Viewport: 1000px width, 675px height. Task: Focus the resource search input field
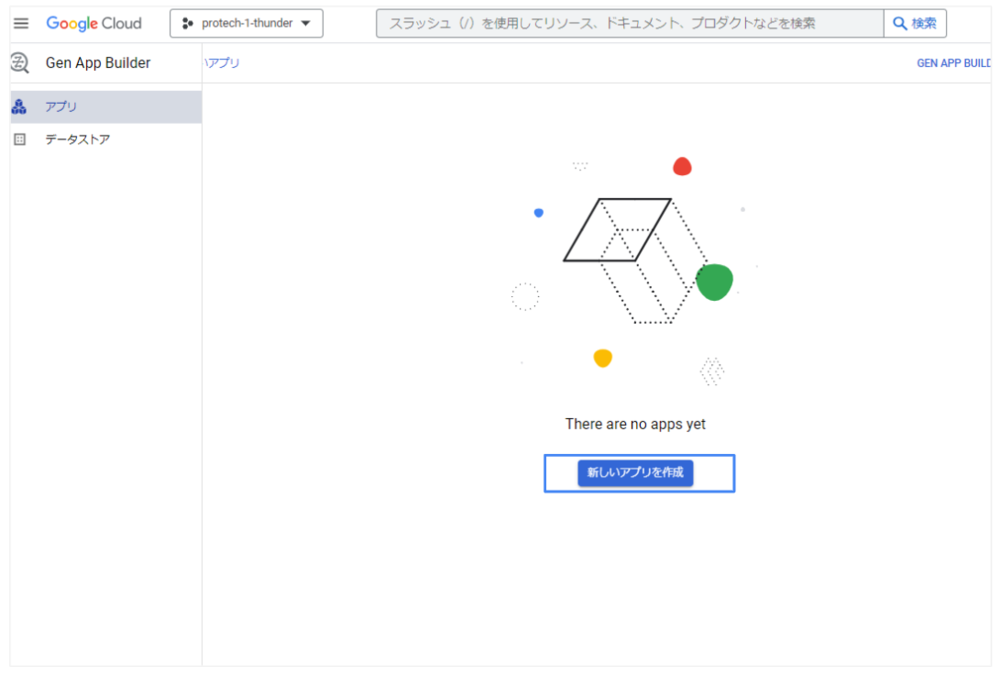(x=630, y=23)
